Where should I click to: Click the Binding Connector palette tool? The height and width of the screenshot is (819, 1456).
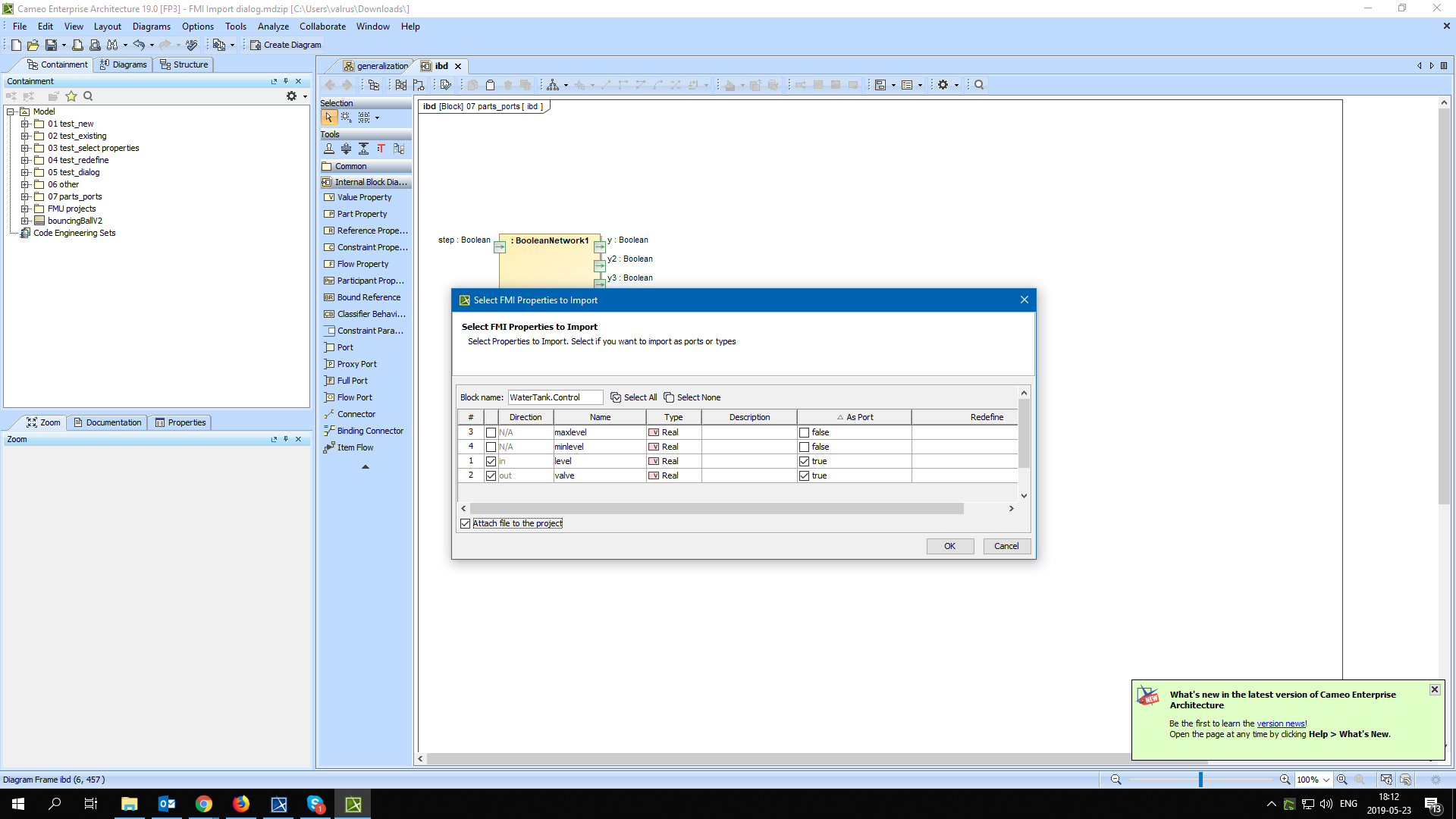pyautogui.click(x=369, y=431)
